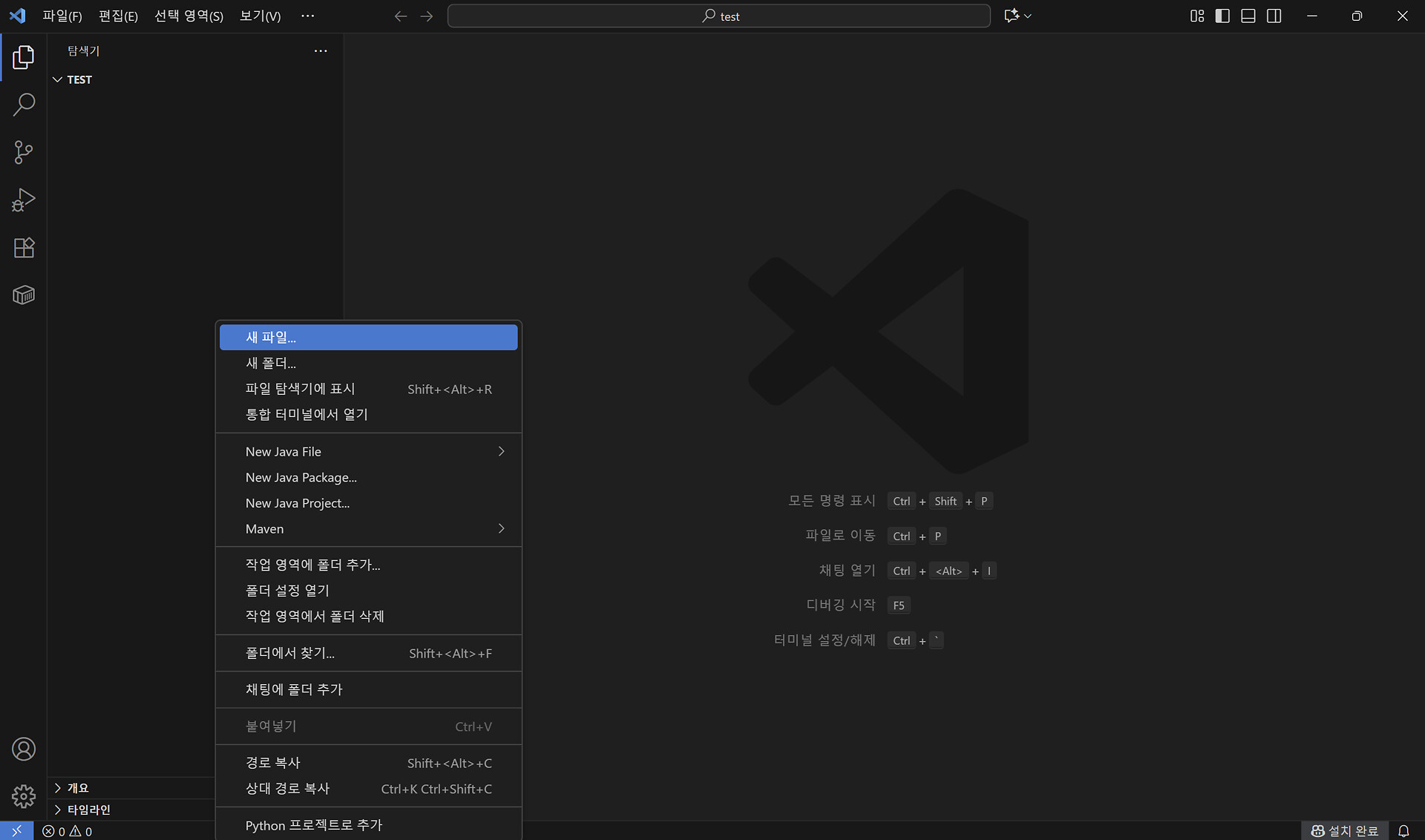Click the remote window status bar icon
Screen dimensions: 1425x840
tap(16, 831)
